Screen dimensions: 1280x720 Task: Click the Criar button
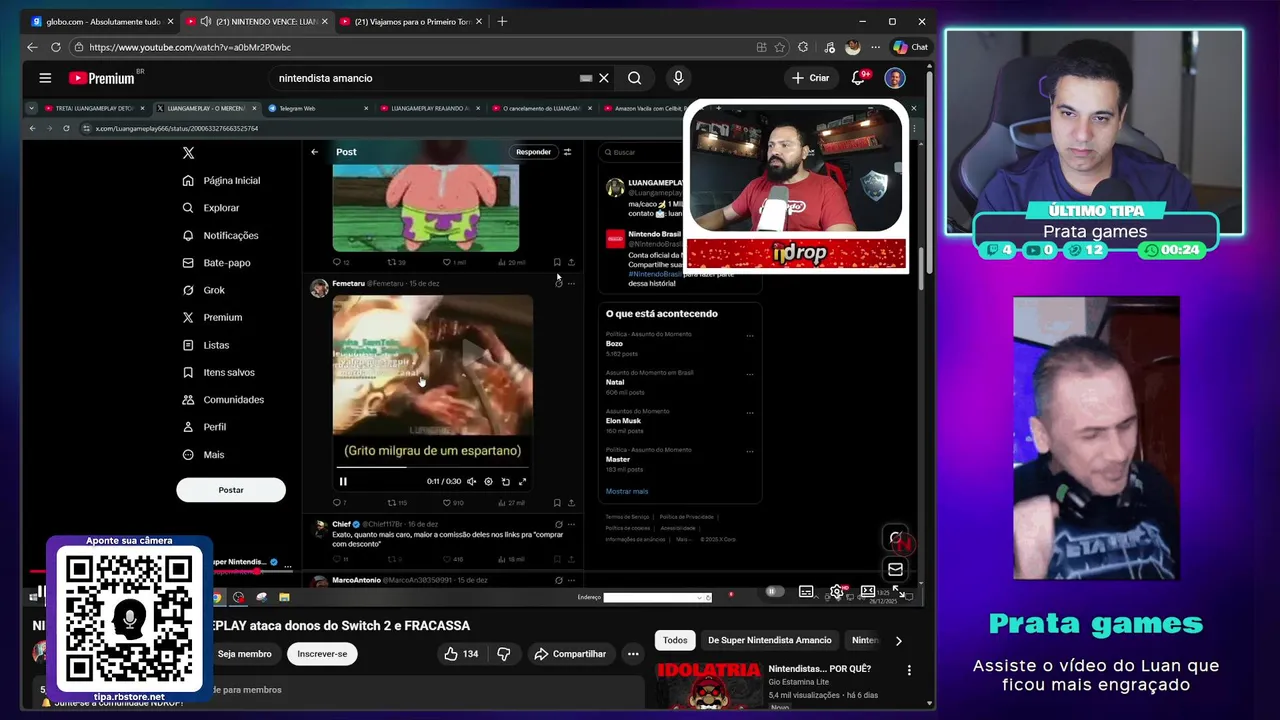click(x=810, y=78)
